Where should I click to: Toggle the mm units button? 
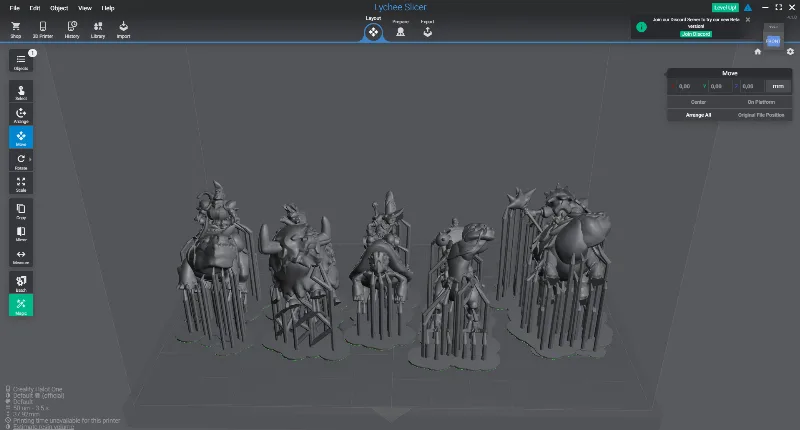pyautogui.click(x=778, y=86)
